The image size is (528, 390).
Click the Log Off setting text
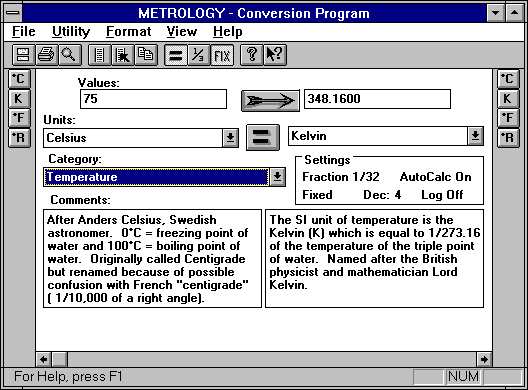[x=442, y=195]
